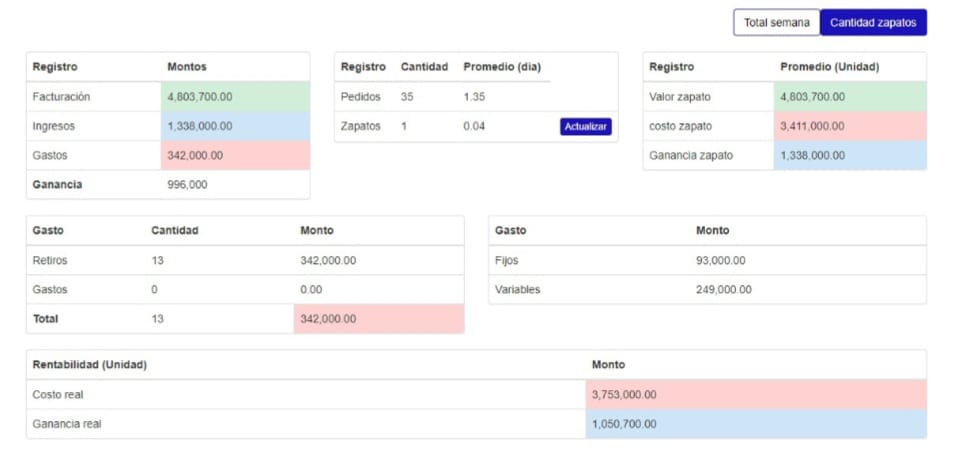Click the red costo zapato amount
Screen dimensions: 963x462
pyautogui.click(x=849, y=126)
